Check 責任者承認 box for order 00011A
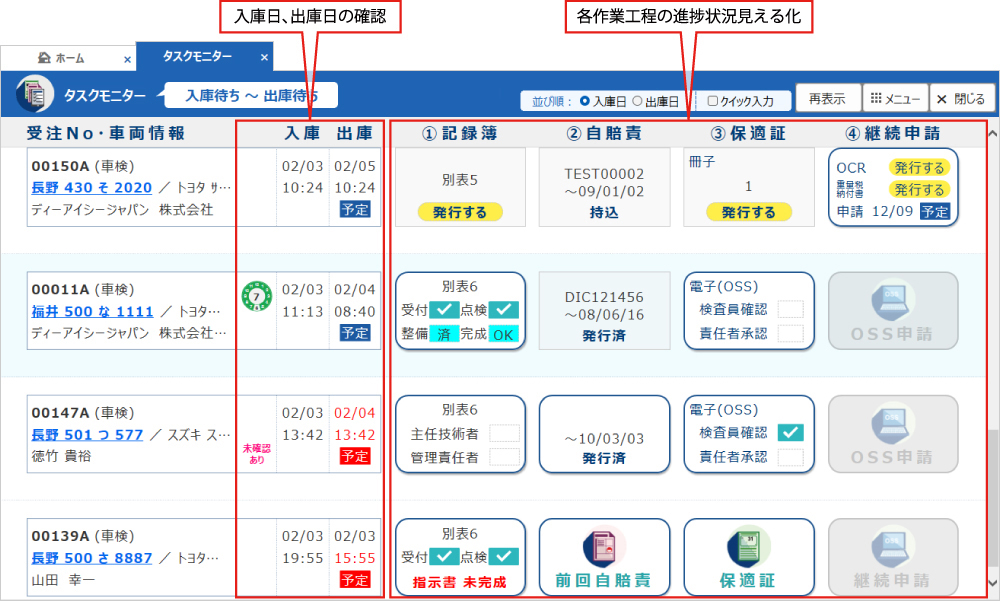Image resolution: width=1000 pixels, height=601 pixels. pyautogui.click(x=790, y=333)
